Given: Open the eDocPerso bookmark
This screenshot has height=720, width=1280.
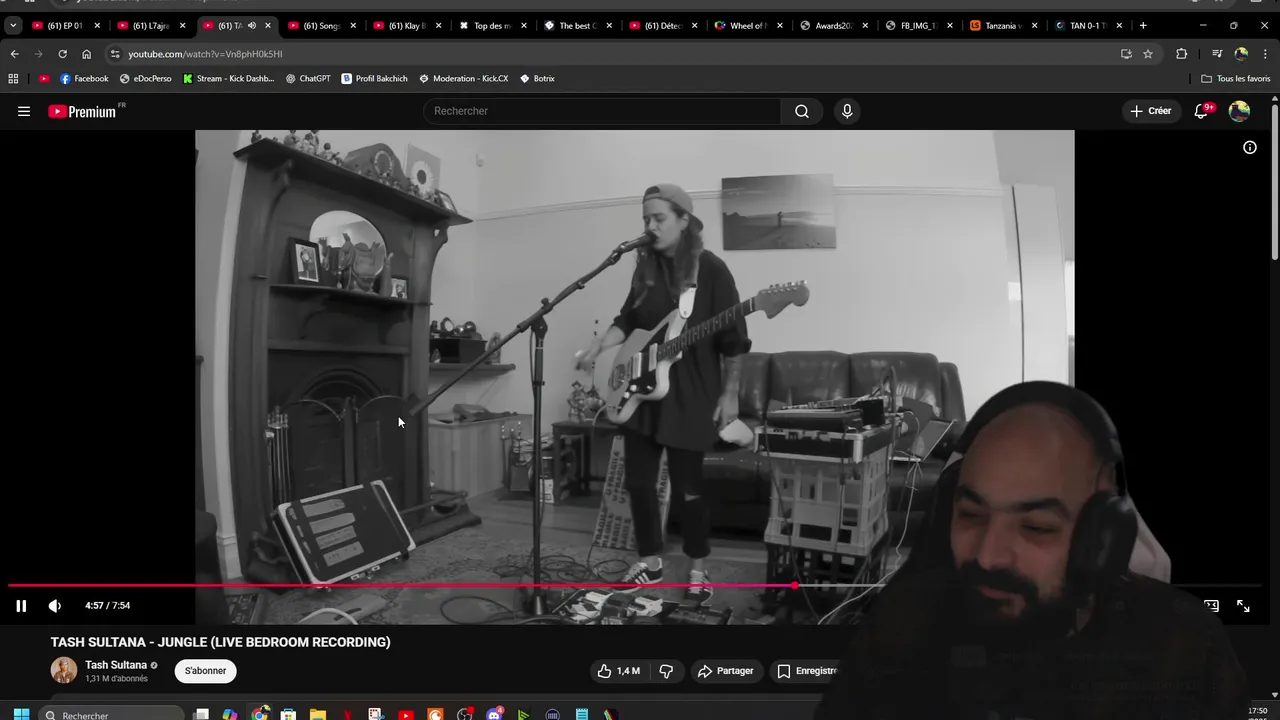Looking at the screenshot, I should (145, 78).
